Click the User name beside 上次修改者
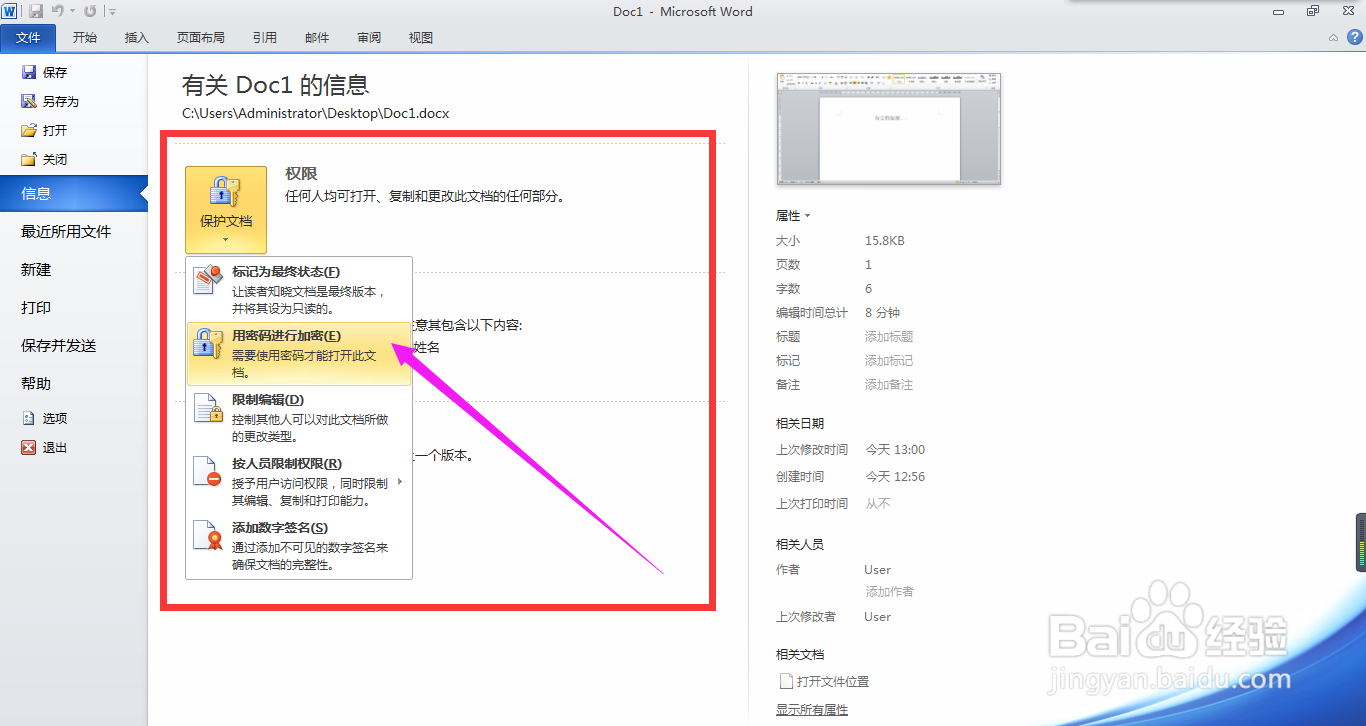This screenshot has width=1366, height=726. pyautogui.click(x=878, y=617)
